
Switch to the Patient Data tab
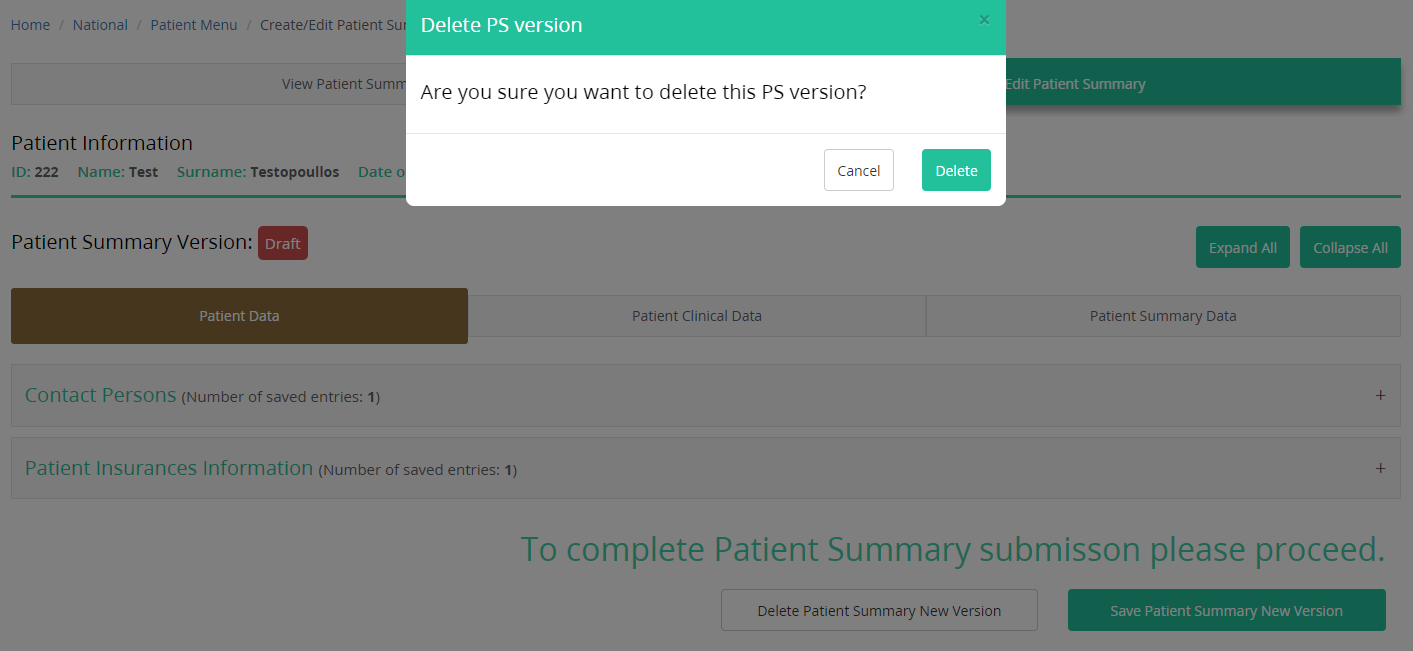point(239,316)
